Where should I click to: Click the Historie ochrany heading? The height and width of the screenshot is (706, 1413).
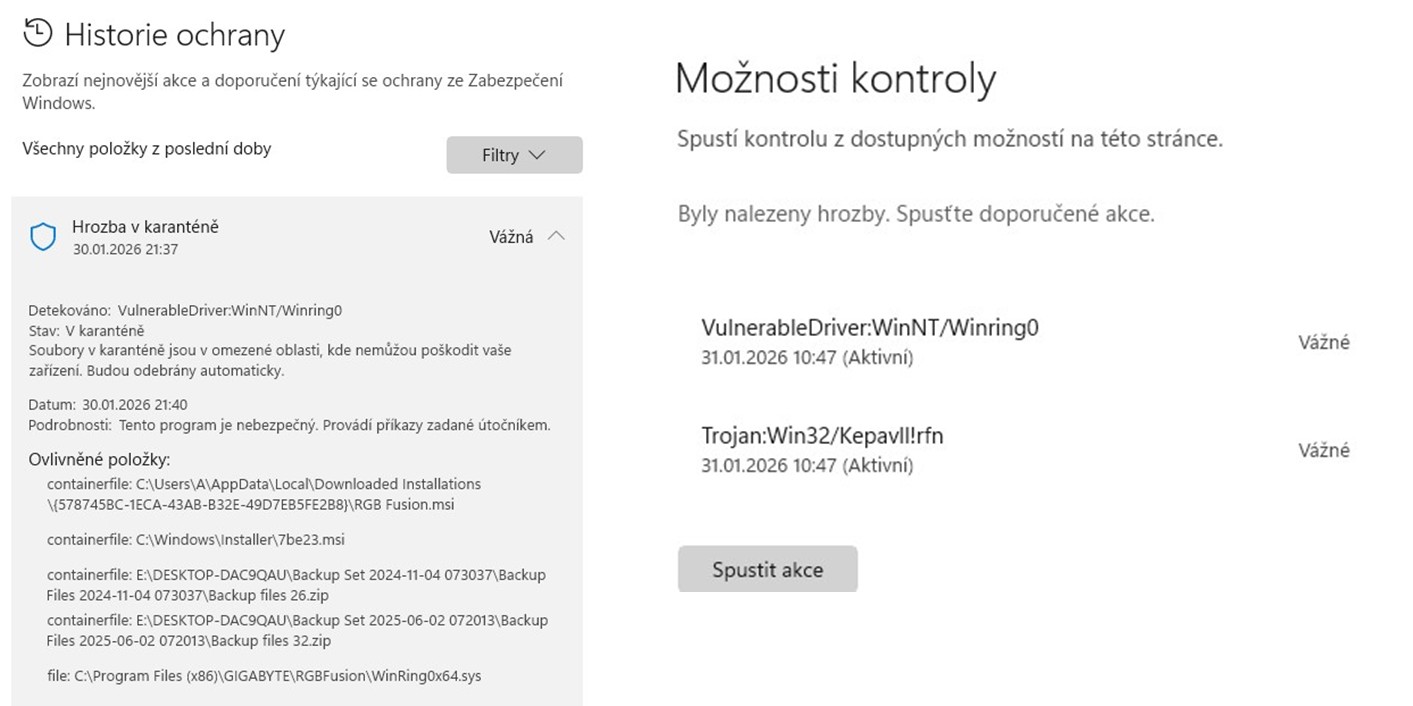coord(175,35)
